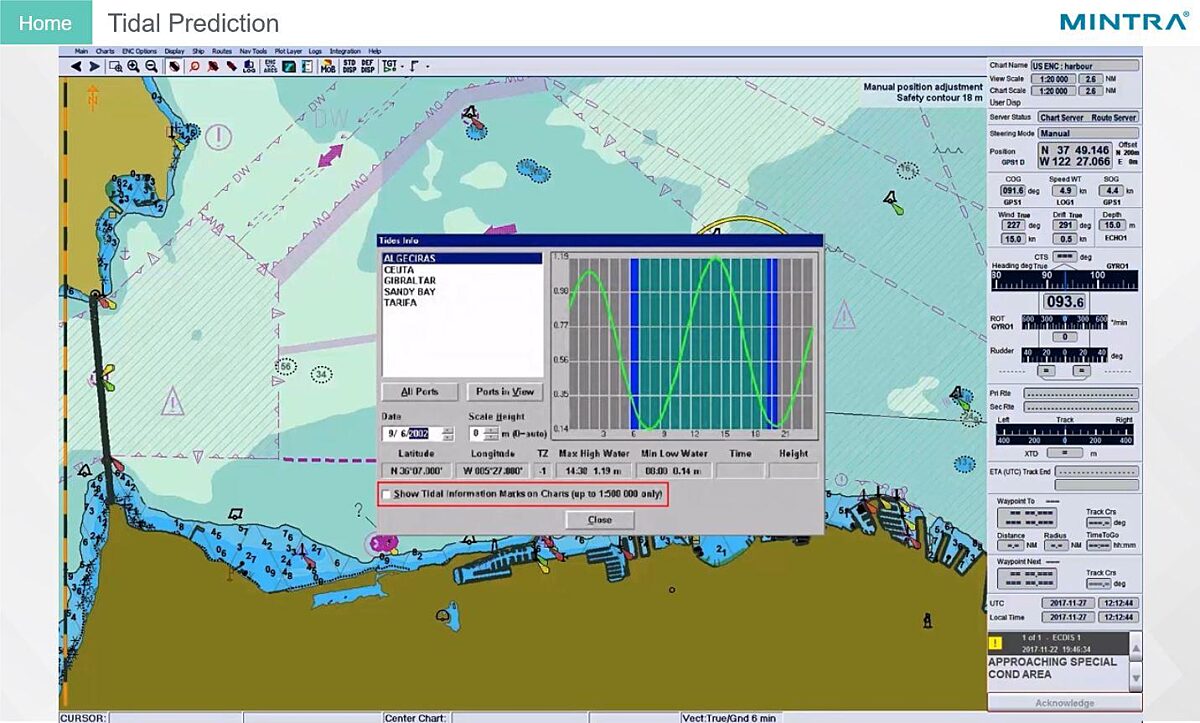Screen dimensions: 1200x723
Task: Open the Integration menu
Action: coord(345,51)
